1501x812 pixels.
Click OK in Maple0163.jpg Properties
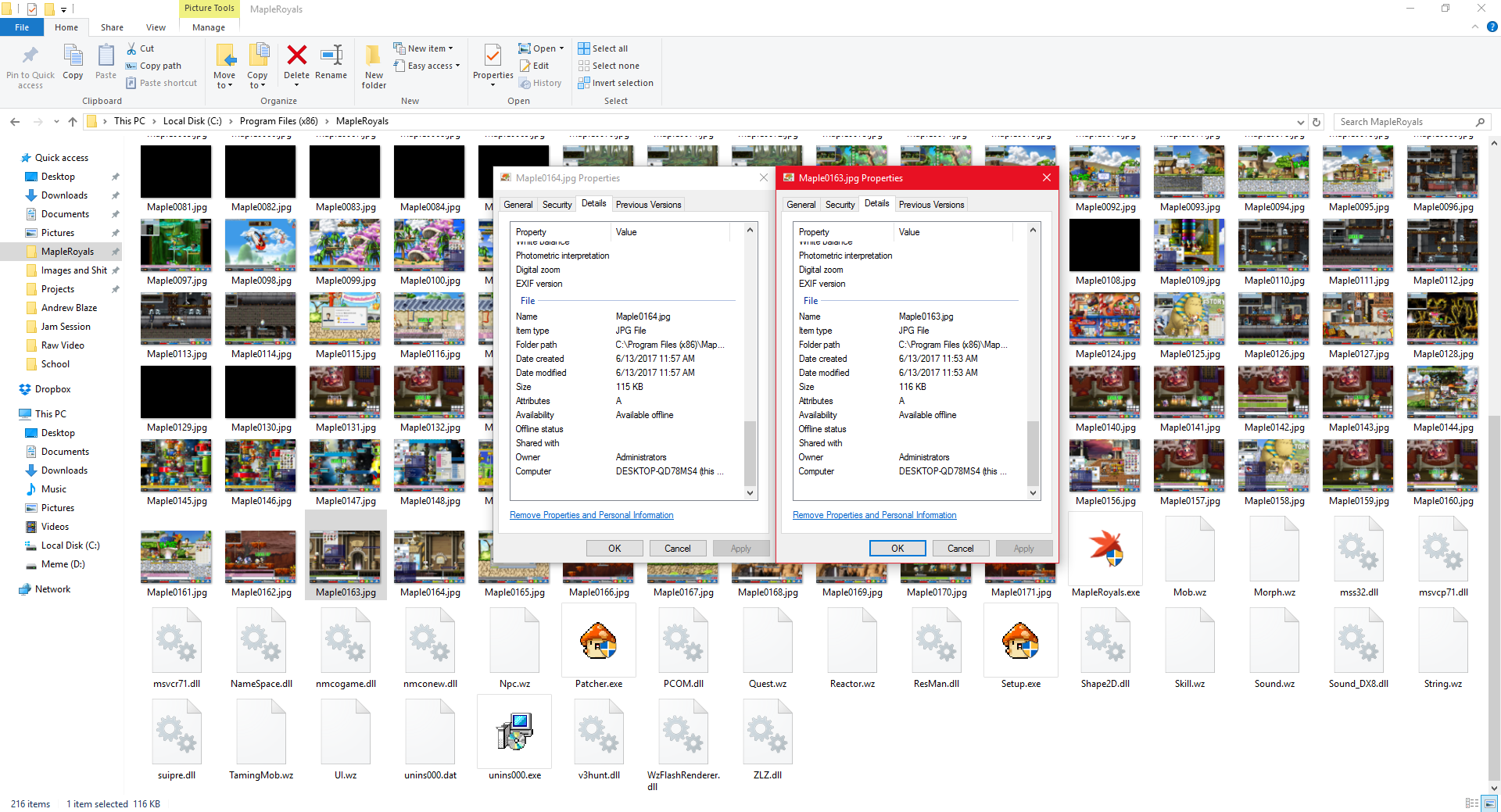coord(897,548)
